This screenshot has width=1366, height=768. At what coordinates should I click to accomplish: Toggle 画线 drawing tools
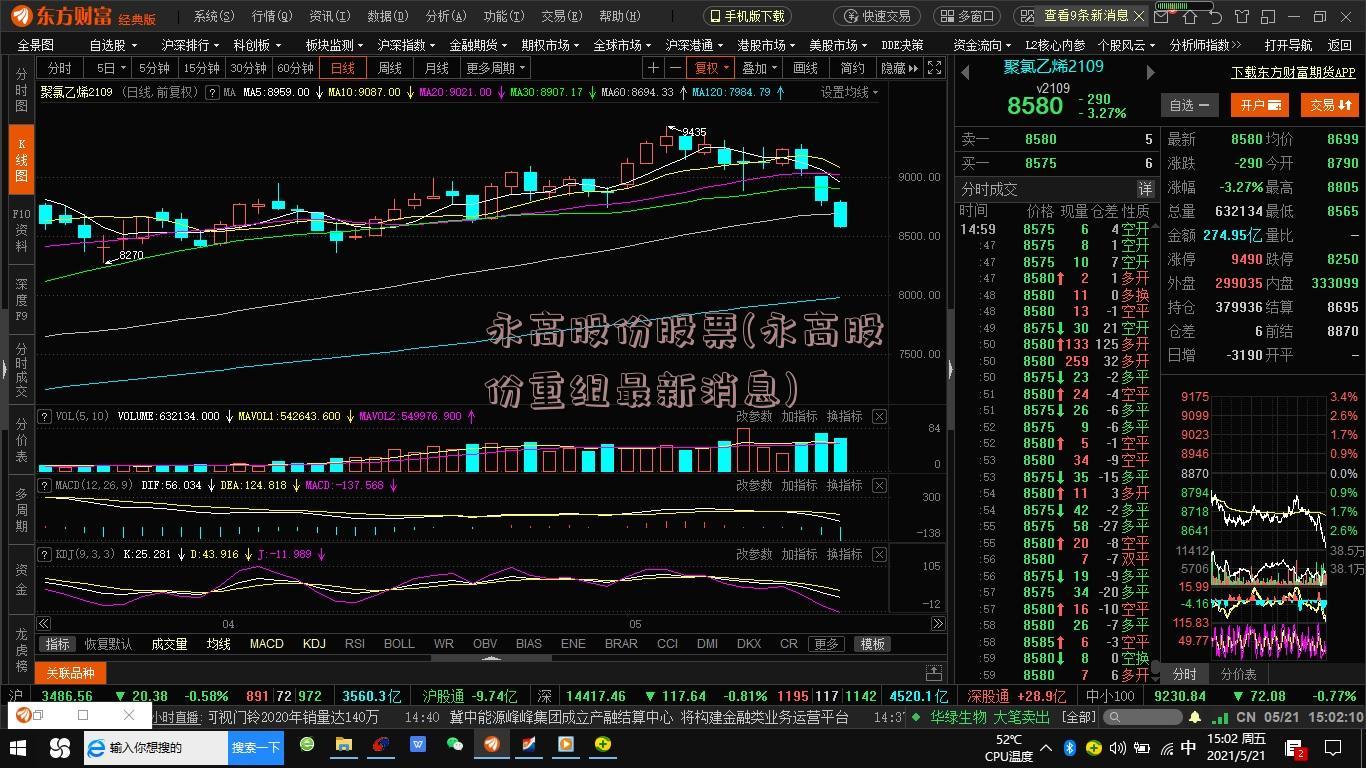pos(805,68)
